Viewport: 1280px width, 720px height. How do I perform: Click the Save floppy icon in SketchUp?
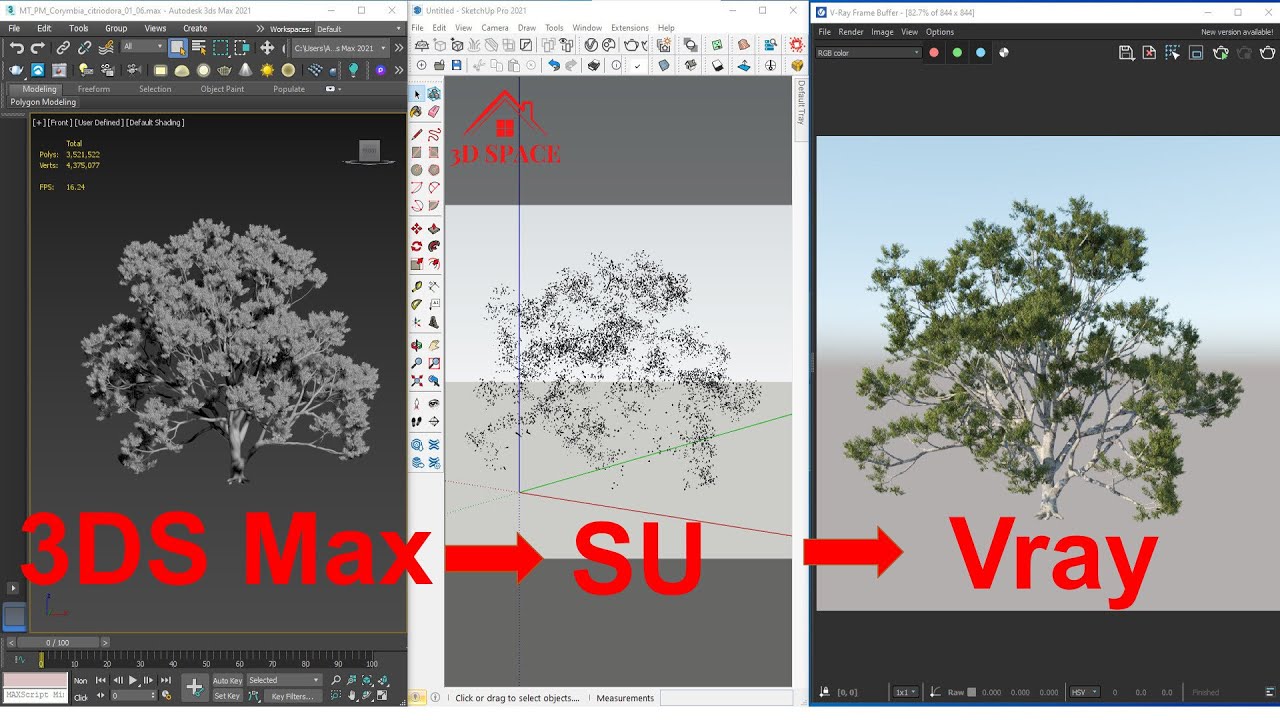click(x=457, y=65)
